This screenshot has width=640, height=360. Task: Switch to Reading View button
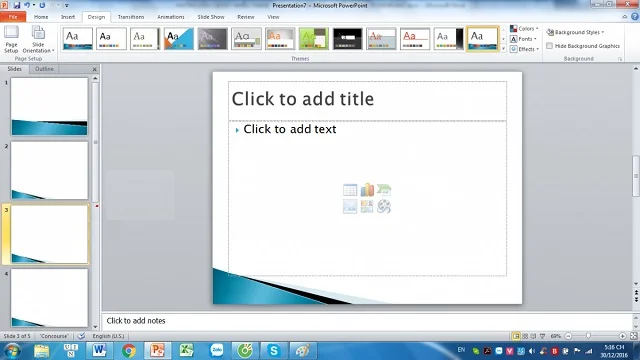(533, 336)
